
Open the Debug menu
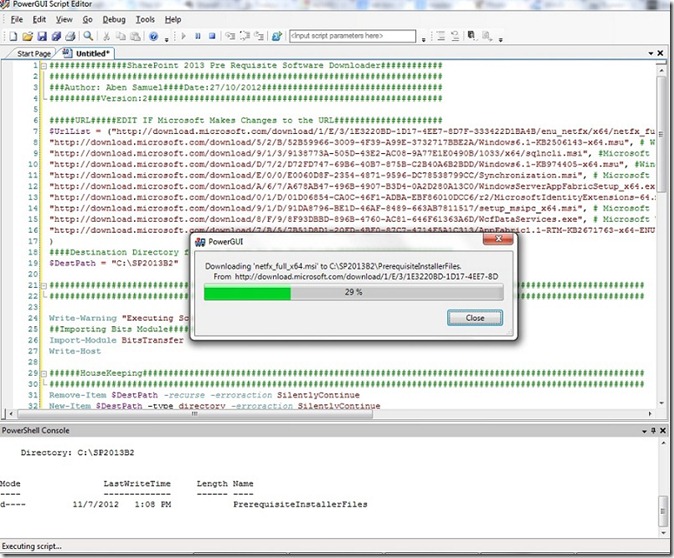pos(114,19)
